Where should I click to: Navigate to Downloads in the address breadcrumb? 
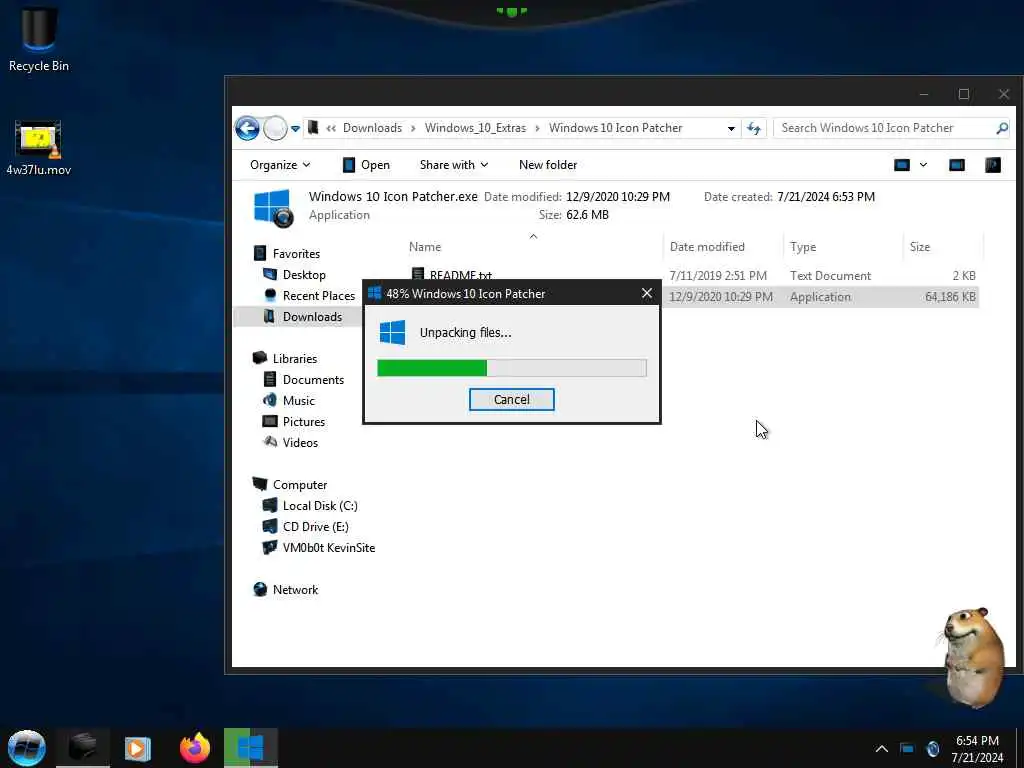(372, 128)
